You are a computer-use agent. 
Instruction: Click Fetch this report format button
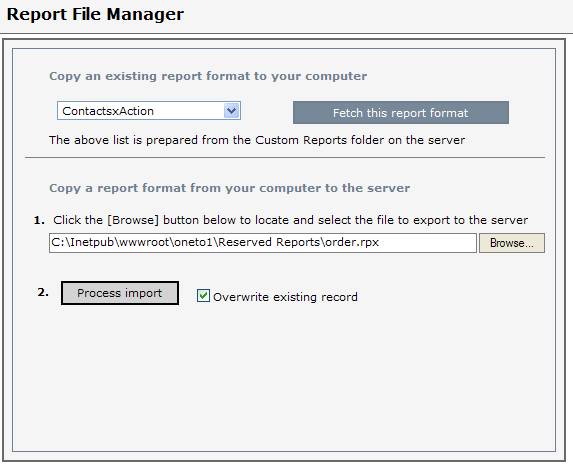pyautogui.click(x=401, y=113)
